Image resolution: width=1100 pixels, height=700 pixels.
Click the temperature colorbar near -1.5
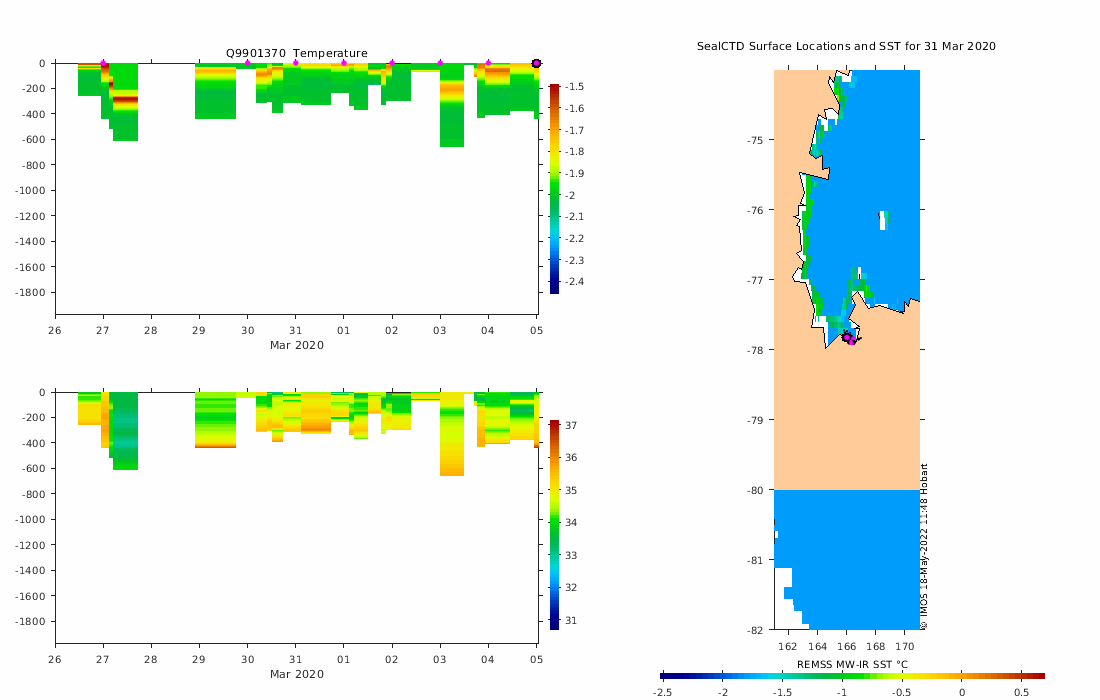pyautogui.click(x=554, y=88)
